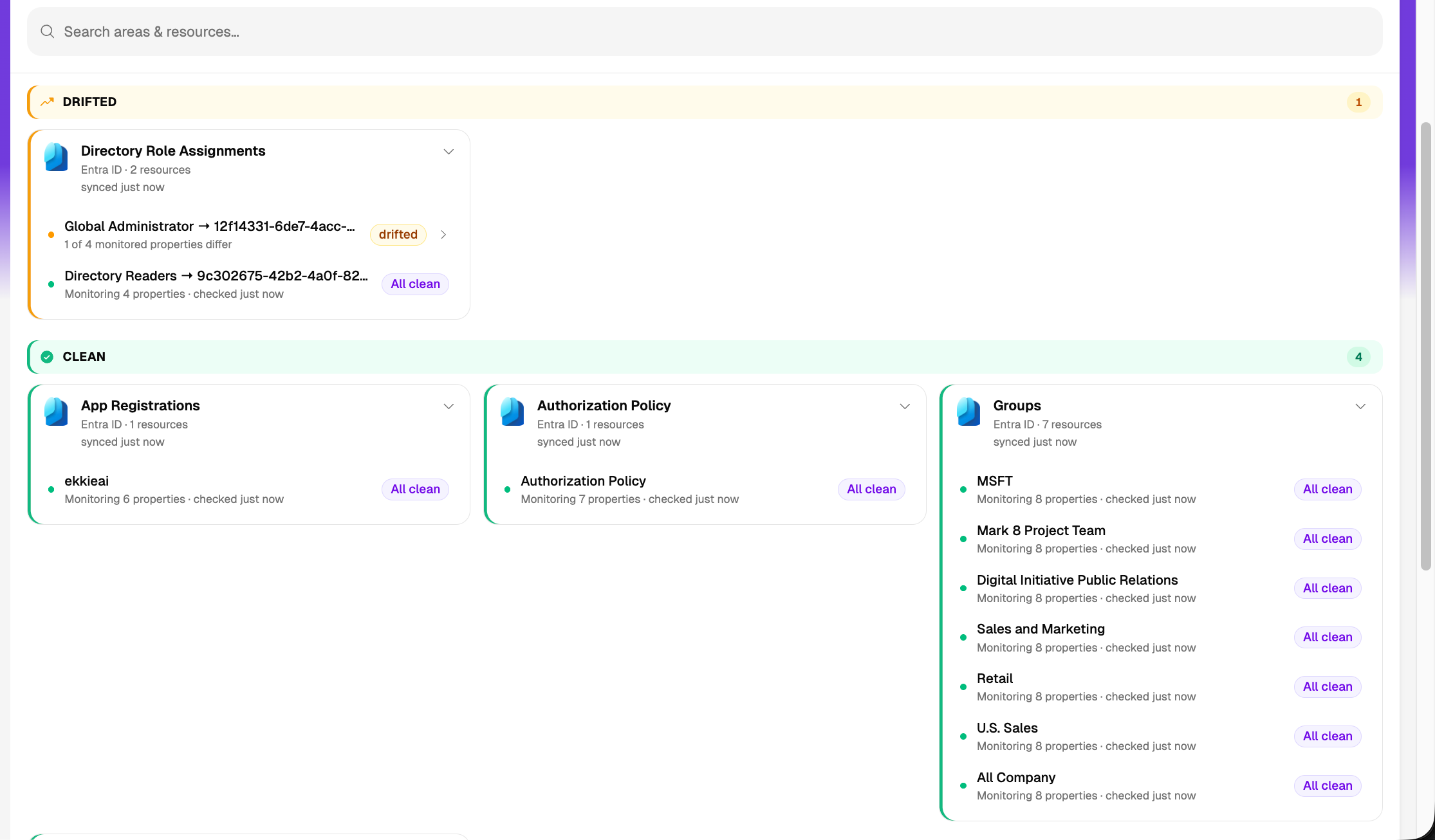The height and width of the screenshot is (840, 1435).
Task: Click the DRIFTED count badge 1
Action: (x=1358, y=102)
